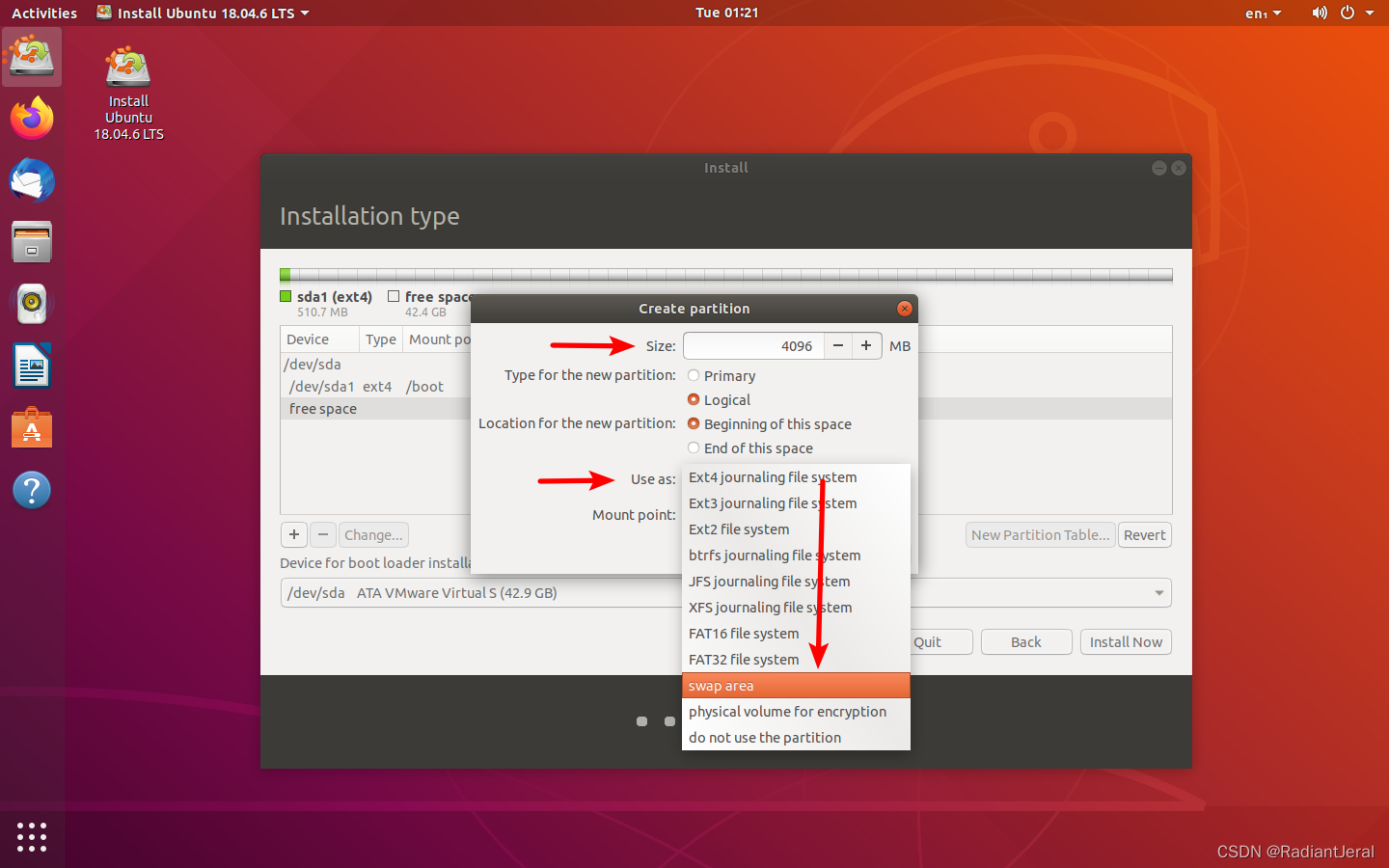This screenshot has height=868, width=1389.
Task: Click the Type column header
Action: (x=381, y=339)
